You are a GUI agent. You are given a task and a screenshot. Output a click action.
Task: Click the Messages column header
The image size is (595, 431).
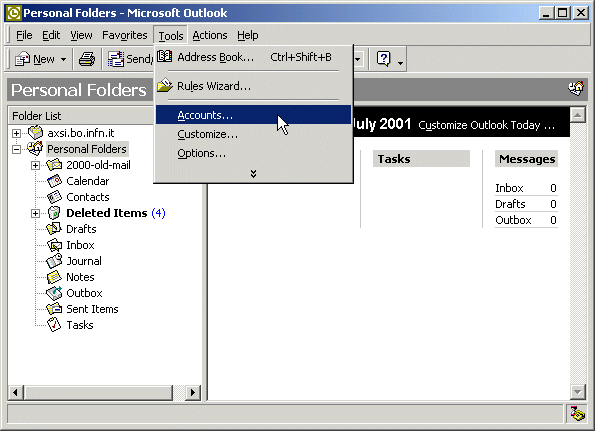[x=527, y=159]
